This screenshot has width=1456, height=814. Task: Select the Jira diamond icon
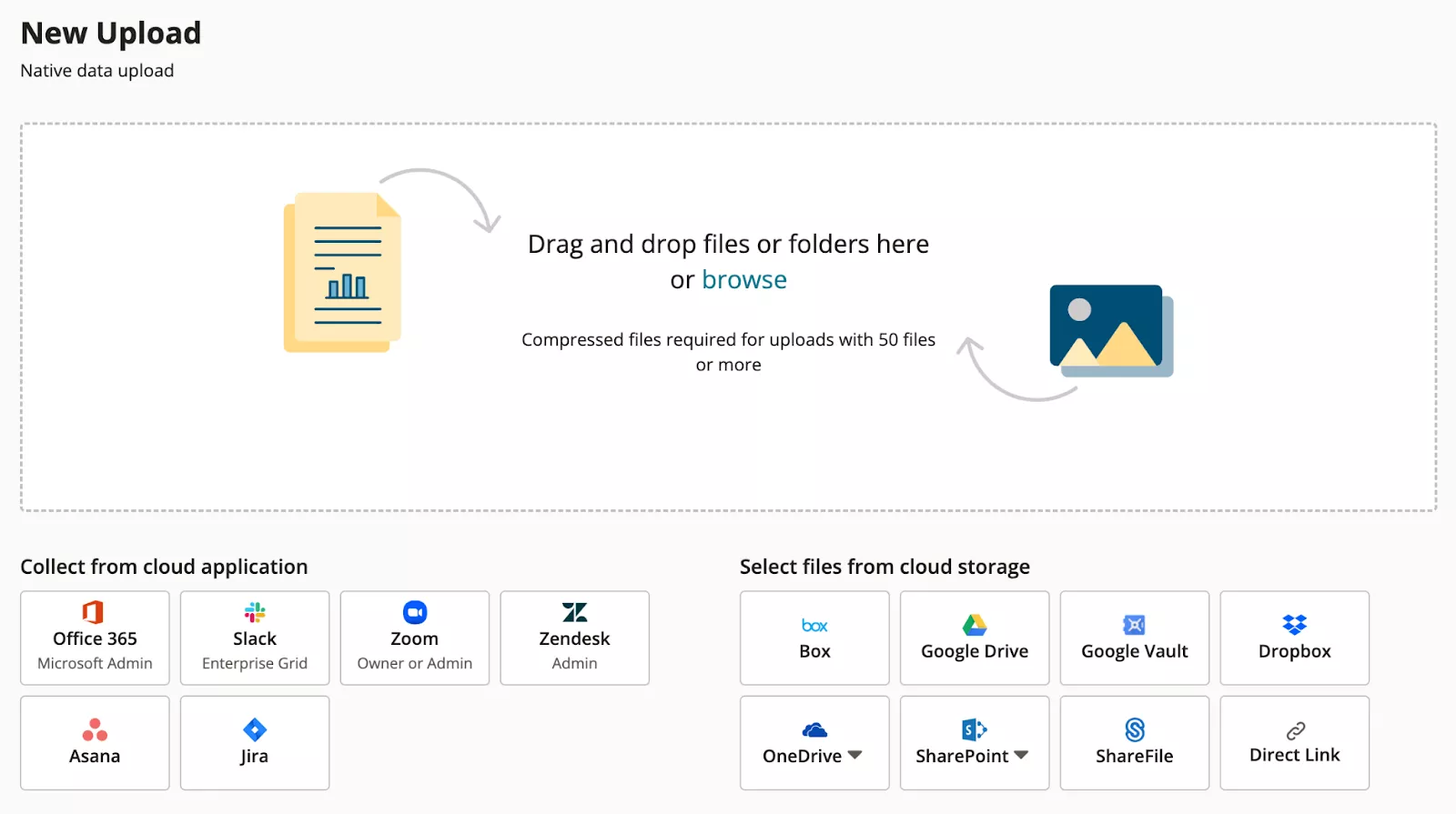click(255, 729)
